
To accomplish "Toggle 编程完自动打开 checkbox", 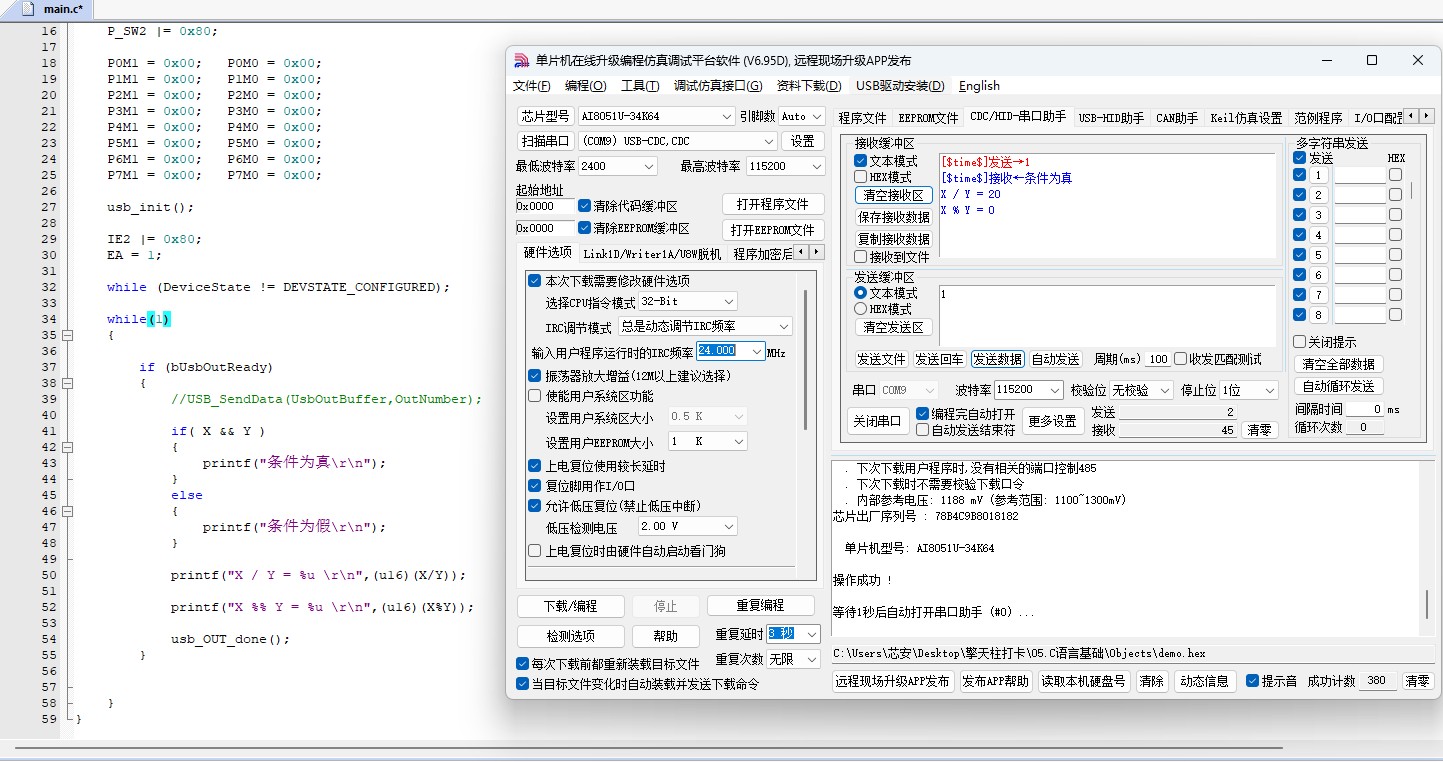I will (923, 414).
